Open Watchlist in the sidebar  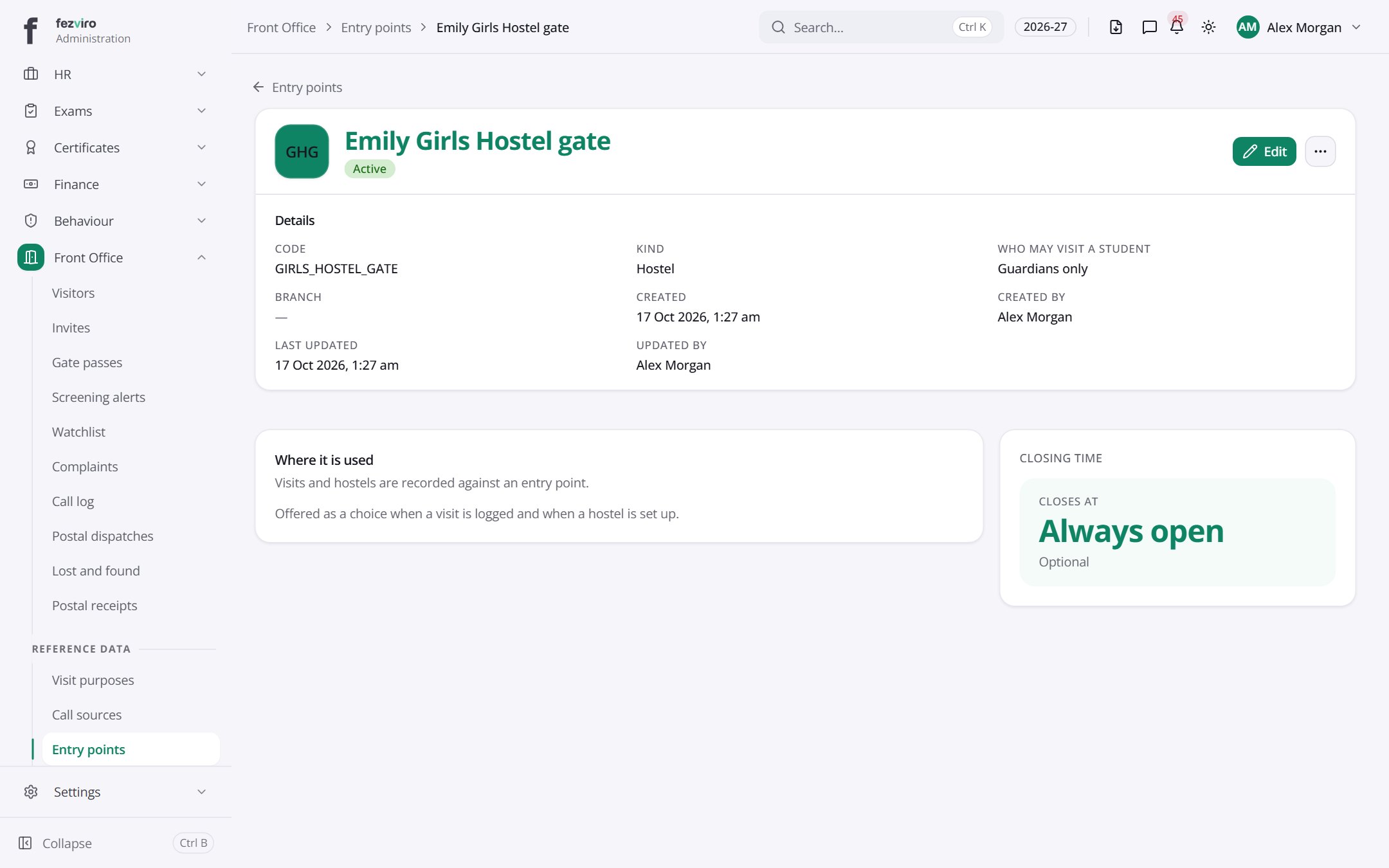click(78, 432)
